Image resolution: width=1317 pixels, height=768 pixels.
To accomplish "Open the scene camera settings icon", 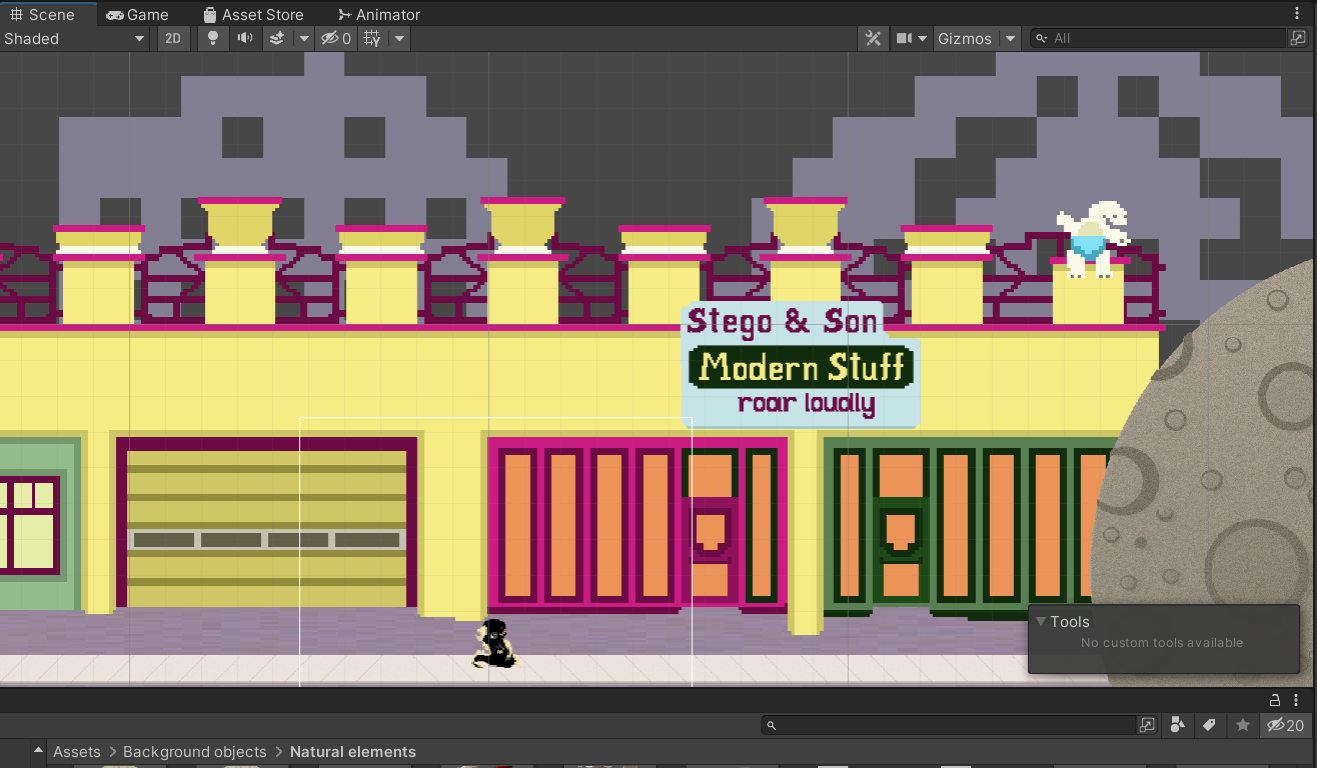I will click(x=904, y=38).
